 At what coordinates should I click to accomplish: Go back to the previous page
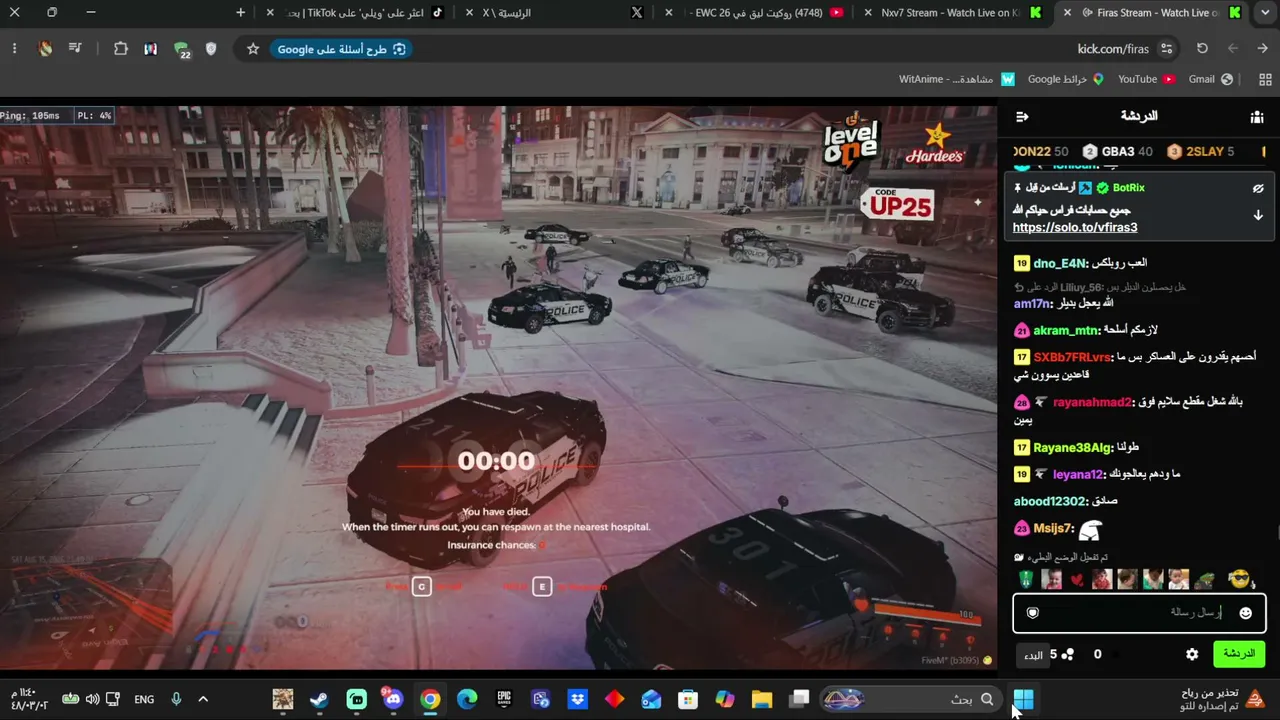click(1264, 49)
